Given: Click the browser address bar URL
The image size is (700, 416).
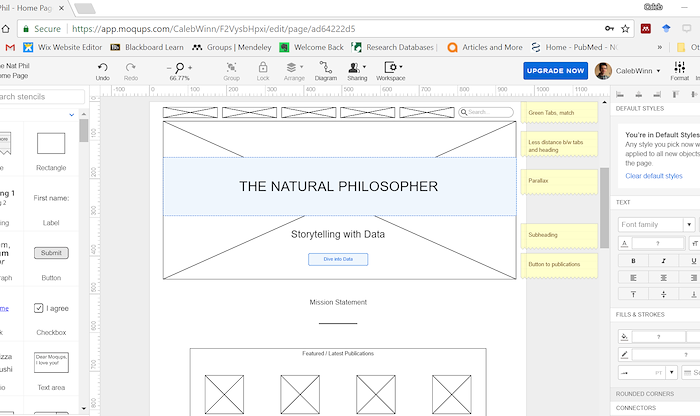Looking at the screenshot, I should tap(213, 29).
